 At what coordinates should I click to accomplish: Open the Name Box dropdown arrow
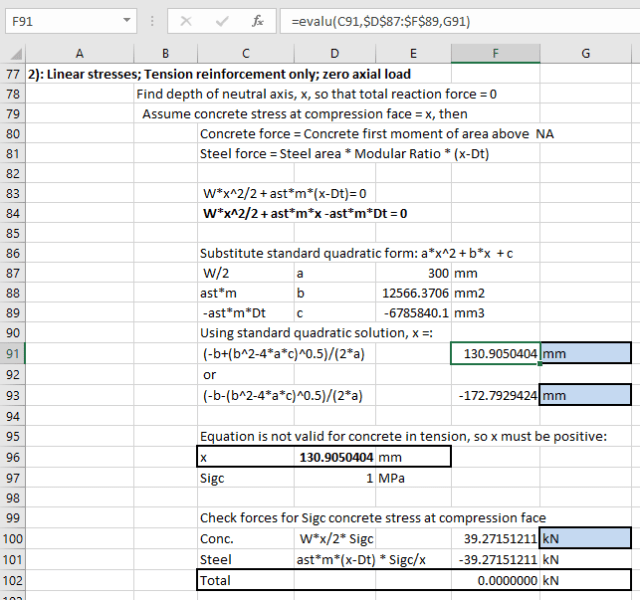[126, 20]
